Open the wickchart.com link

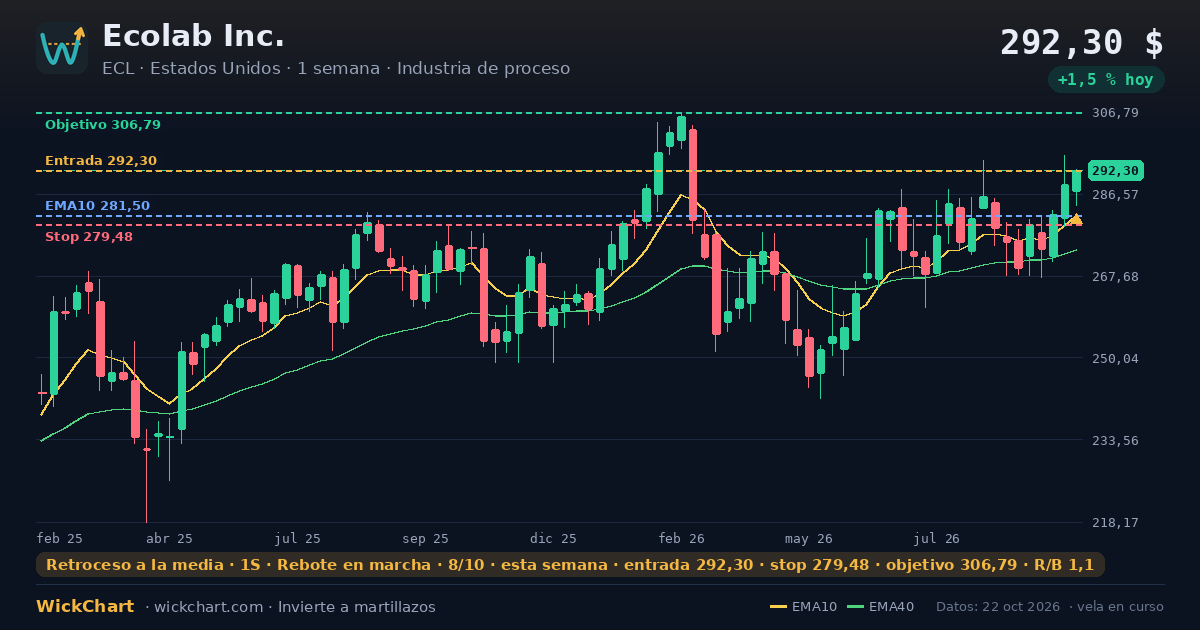click(x=211, y=607)
